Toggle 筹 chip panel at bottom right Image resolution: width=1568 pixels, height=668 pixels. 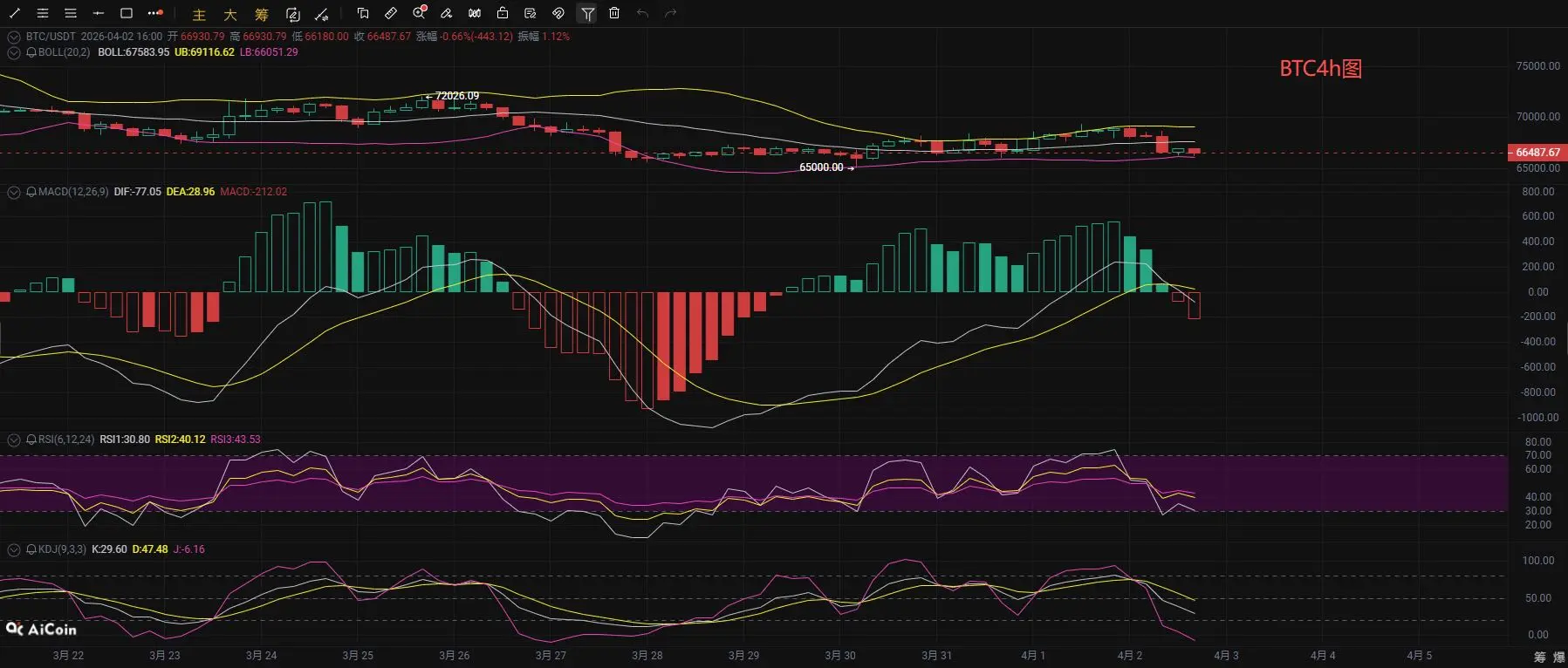click(1540, 657)
